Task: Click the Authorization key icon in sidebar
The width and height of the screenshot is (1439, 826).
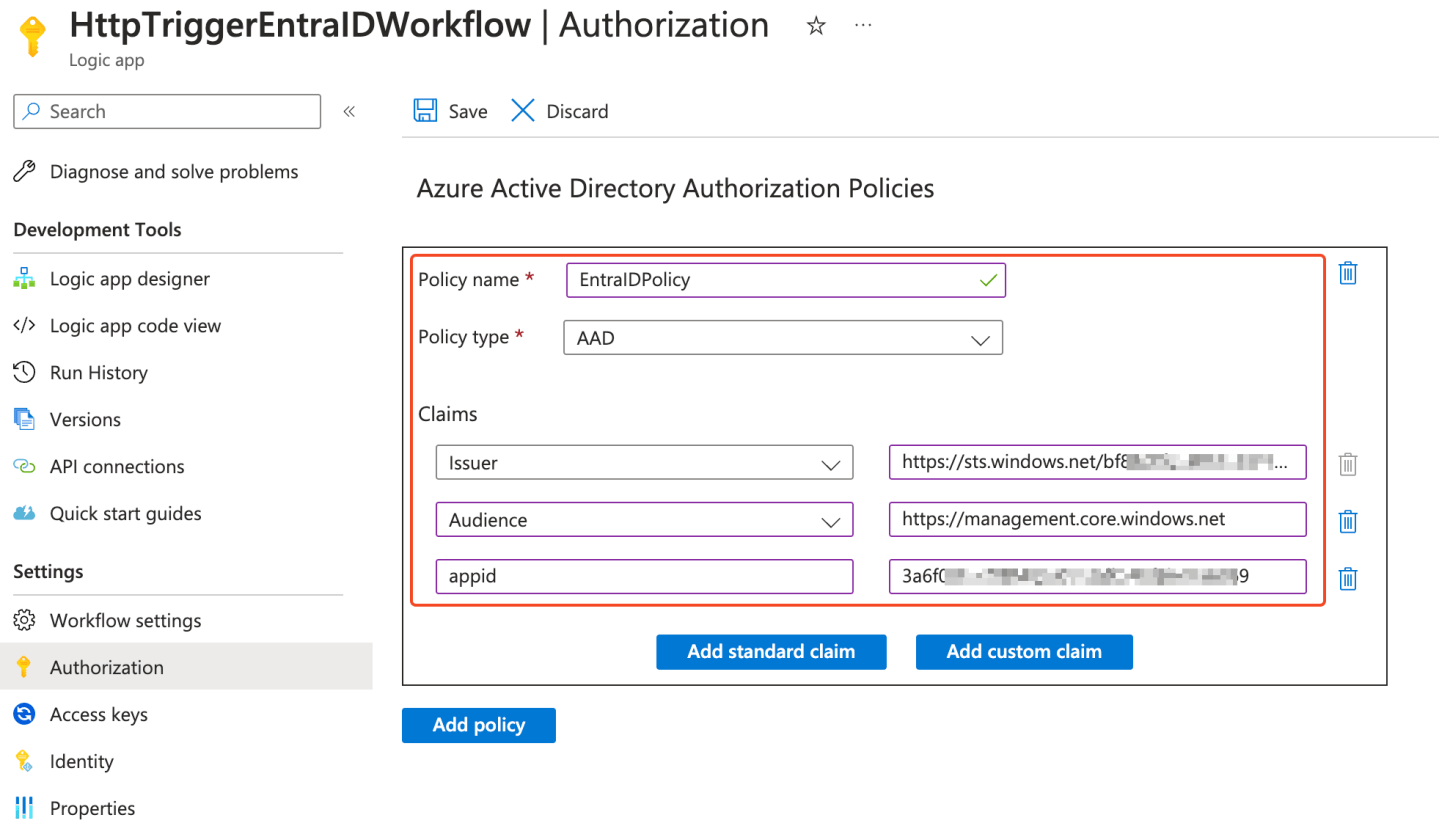Action: pos(24,668)
